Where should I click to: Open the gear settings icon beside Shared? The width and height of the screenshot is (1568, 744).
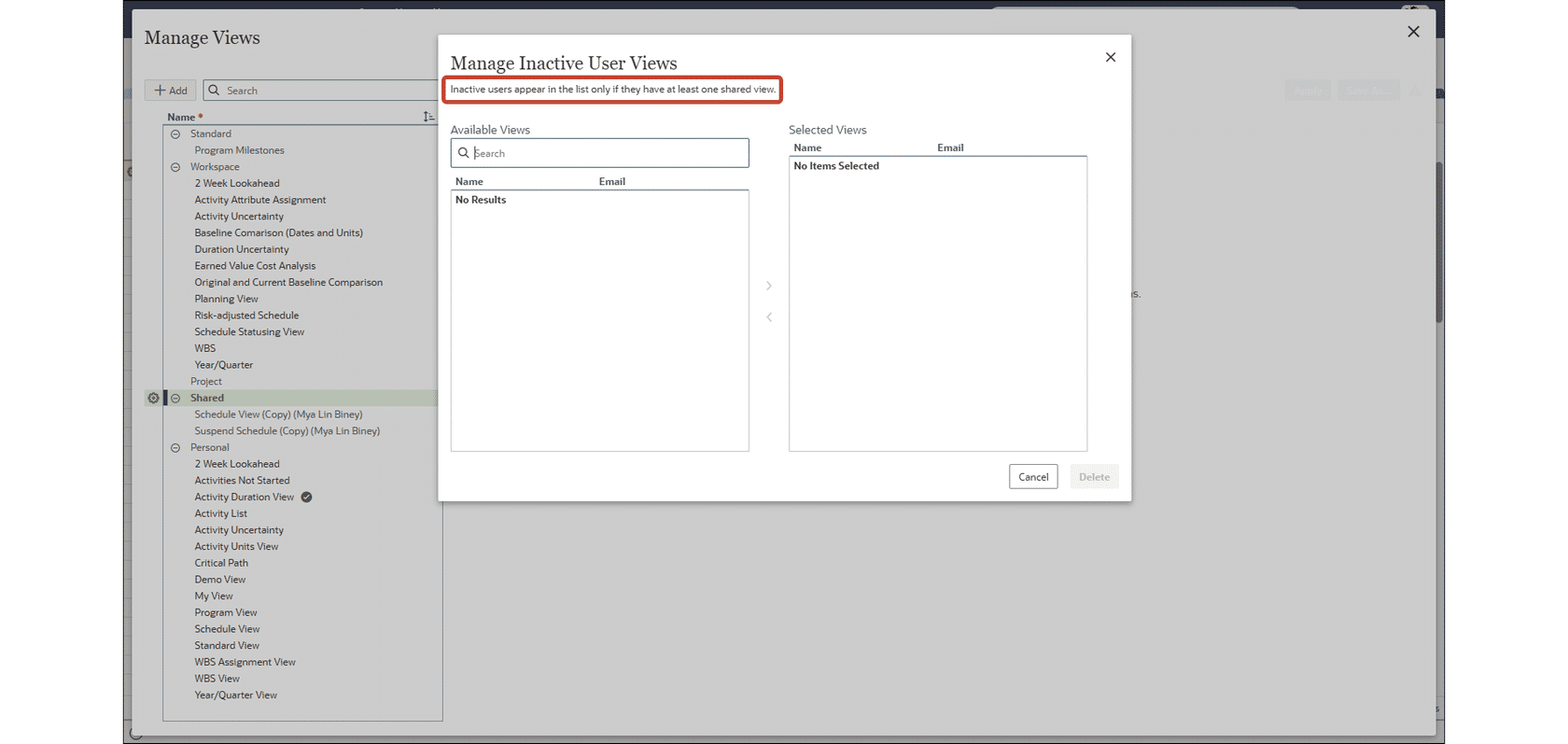(153, 398)
